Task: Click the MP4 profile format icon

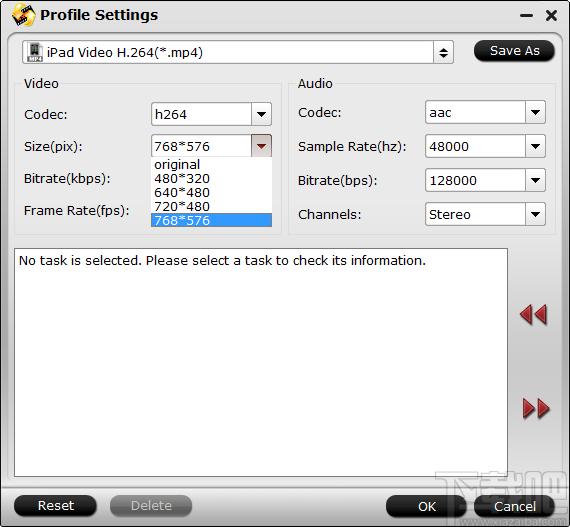Action: click(x=35, y=52)
